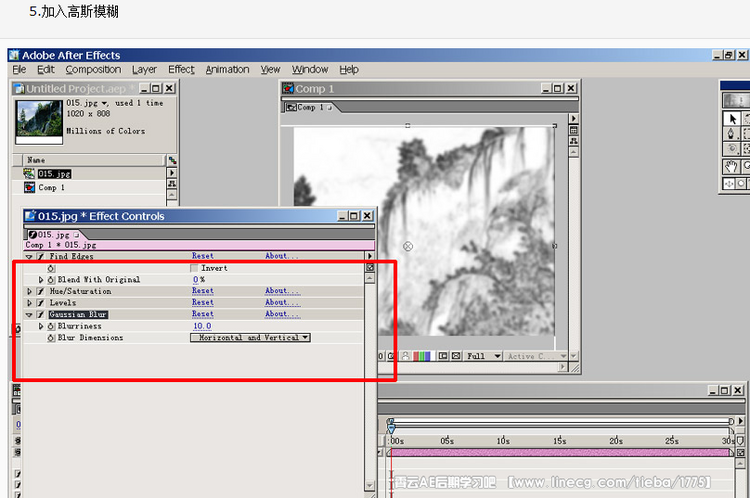Open the Effect menu
The image size is (750, 498).
(x=181, y=69)
